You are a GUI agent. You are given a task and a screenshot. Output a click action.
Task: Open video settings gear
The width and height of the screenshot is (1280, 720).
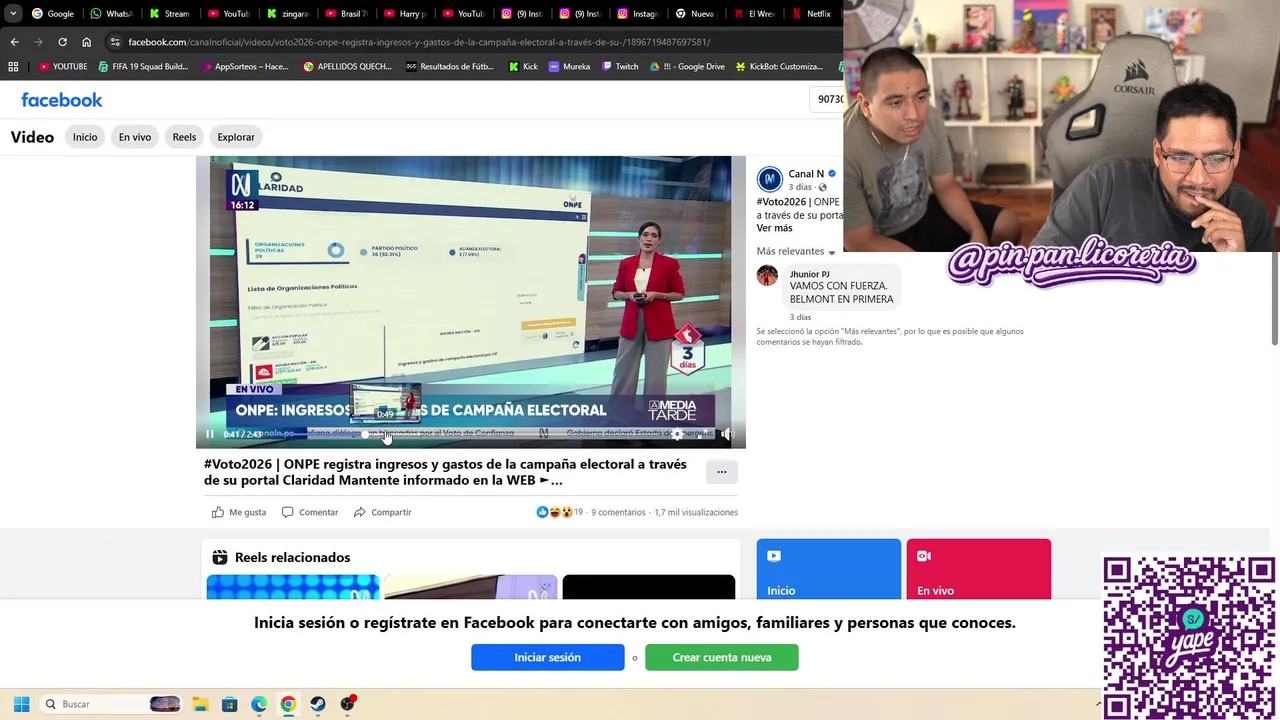pos(677,434)
